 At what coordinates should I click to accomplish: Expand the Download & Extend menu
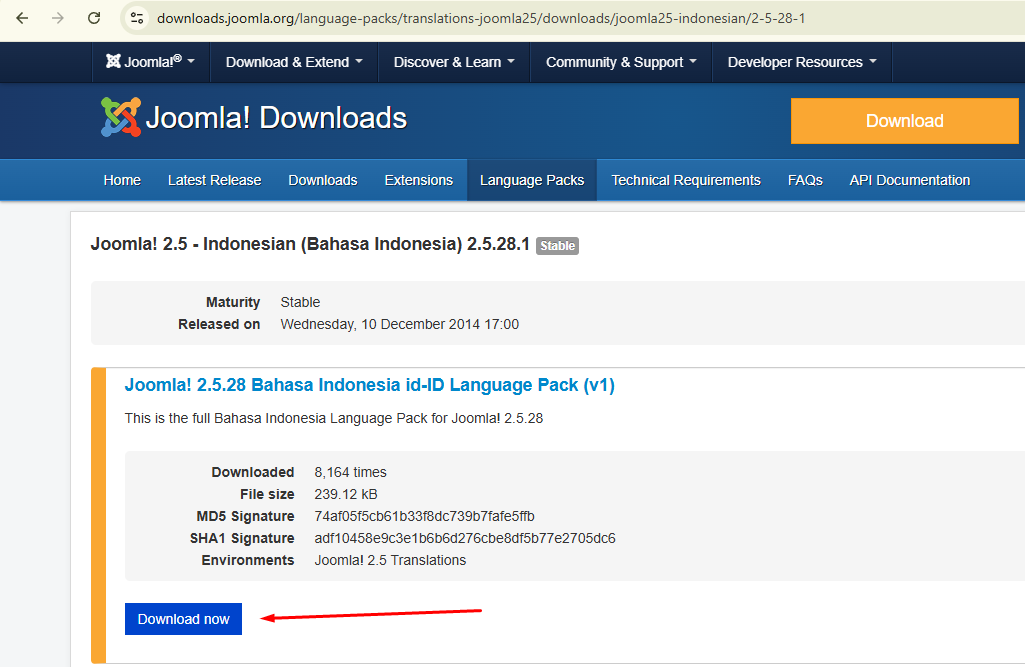(294, 62)
